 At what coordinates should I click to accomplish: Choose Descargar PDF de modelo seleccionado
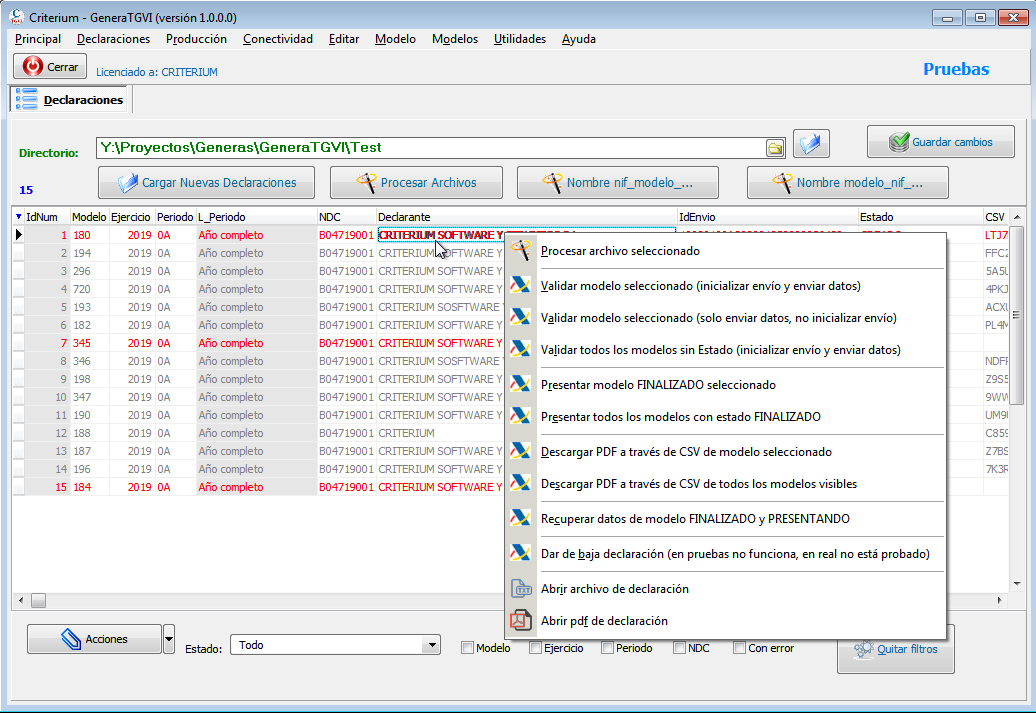pos(686,452)
